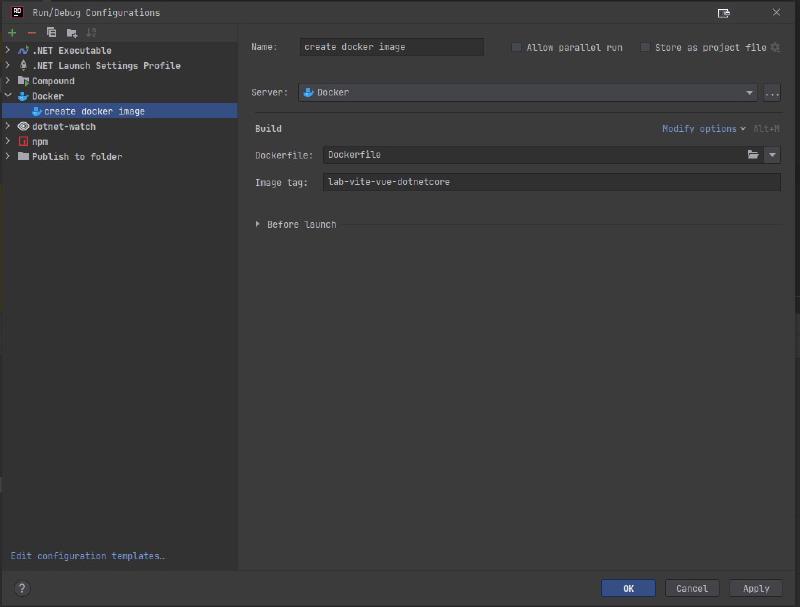
Task: Select the create docker image configuration
Action: point(94,111)
